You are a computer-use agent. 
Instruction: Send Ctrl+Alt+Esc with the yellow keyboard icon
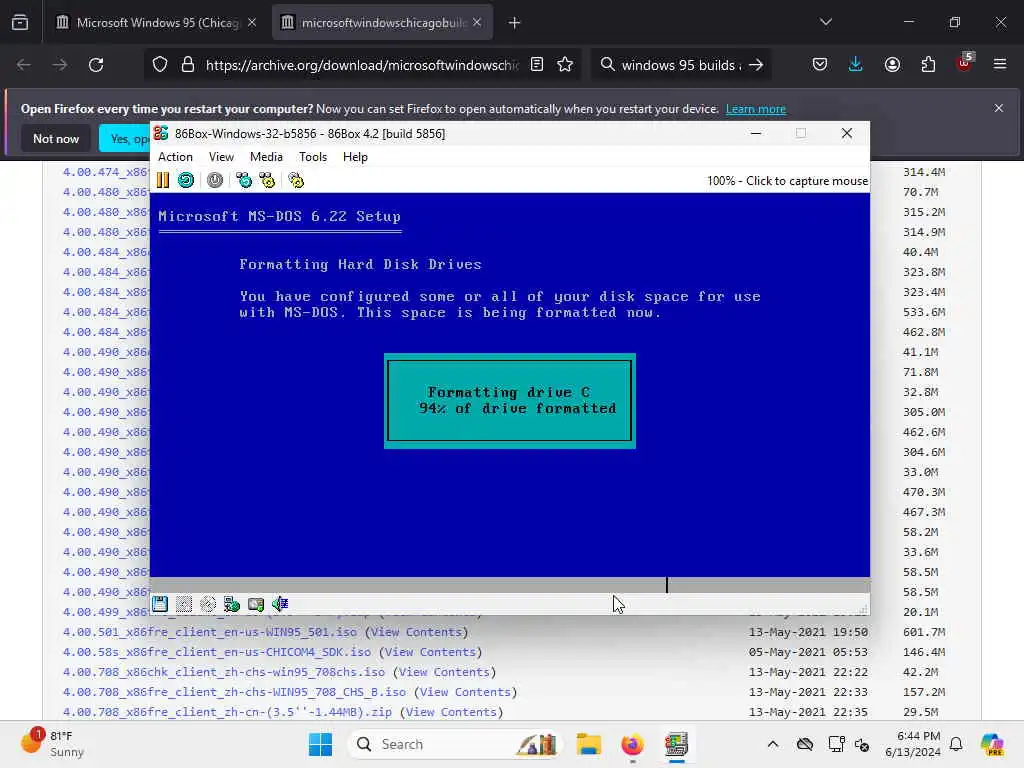(x=267, y=180)
